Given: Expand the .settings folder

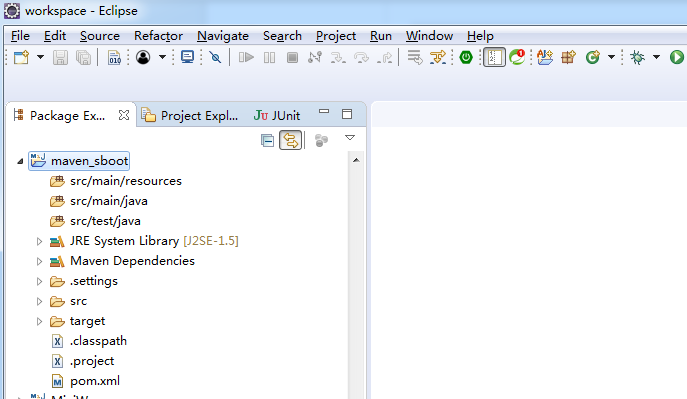Looking at the screenshot, I should point(39,282).
